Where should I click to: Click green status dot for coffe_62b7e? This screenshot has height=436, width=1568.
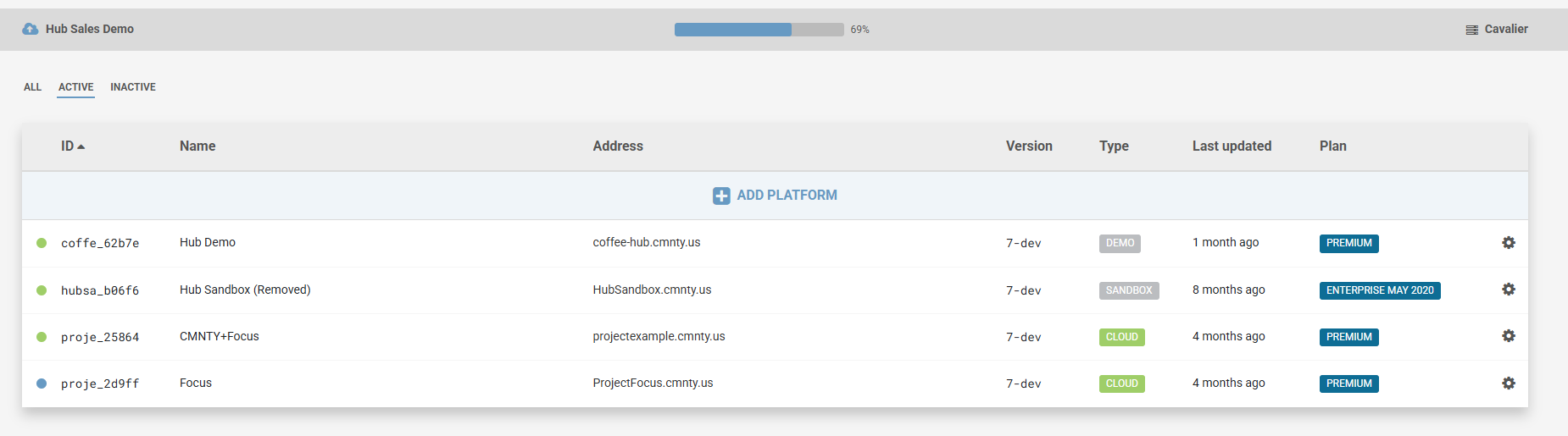[x=42, y=243]
